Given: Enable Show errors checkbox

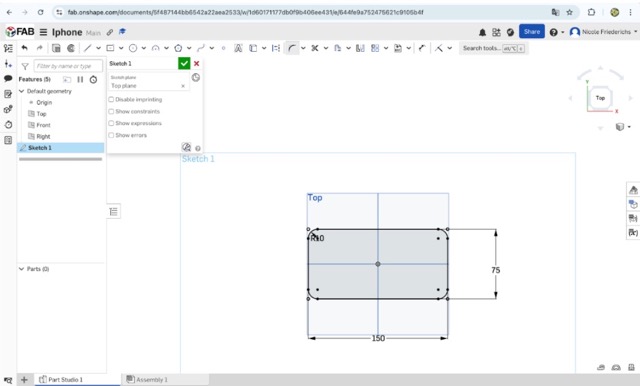Looking at the screenshot, I should tap(111, 135).
